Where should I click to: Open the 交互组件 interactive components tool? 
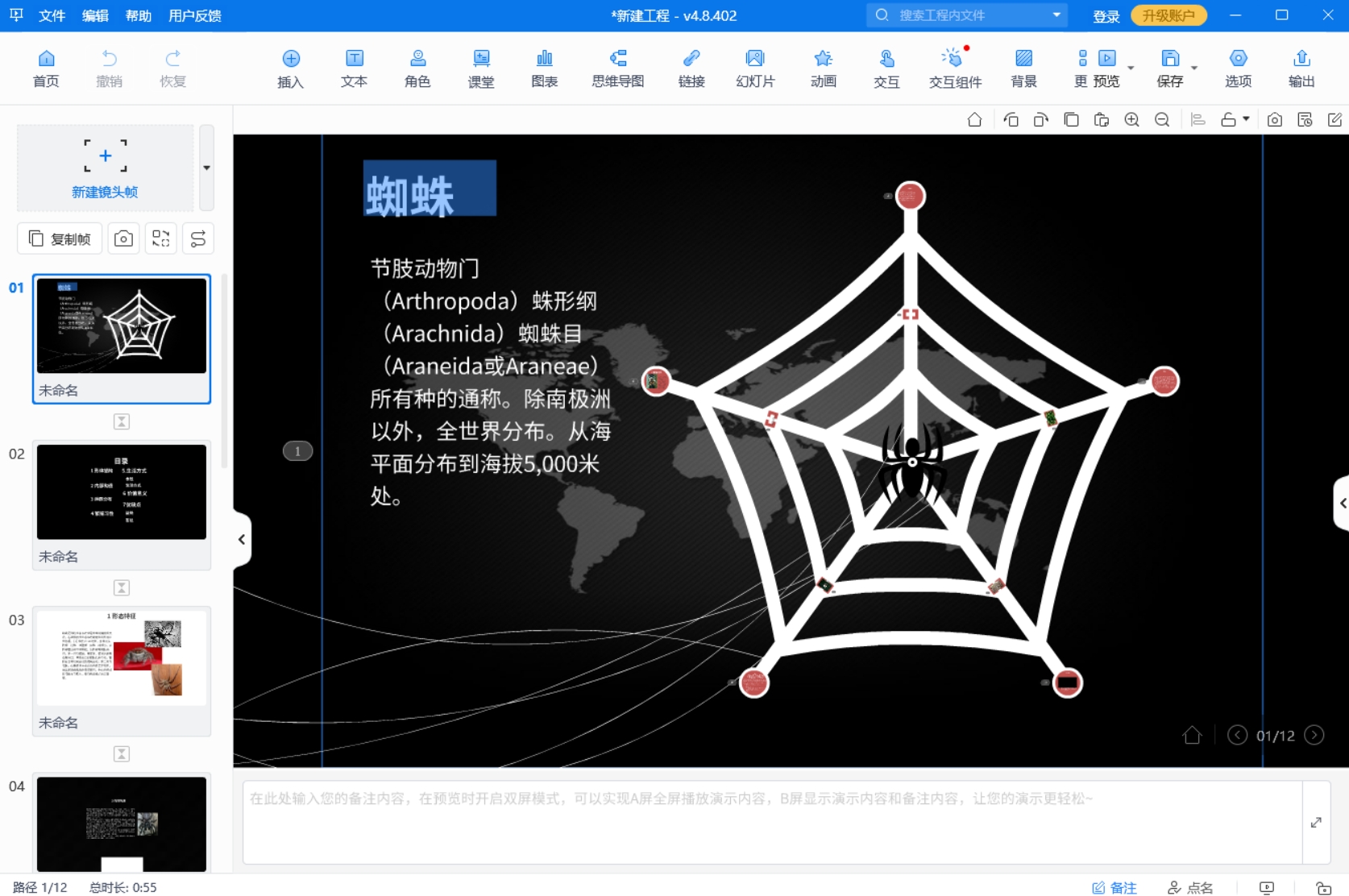coord(954,68)
